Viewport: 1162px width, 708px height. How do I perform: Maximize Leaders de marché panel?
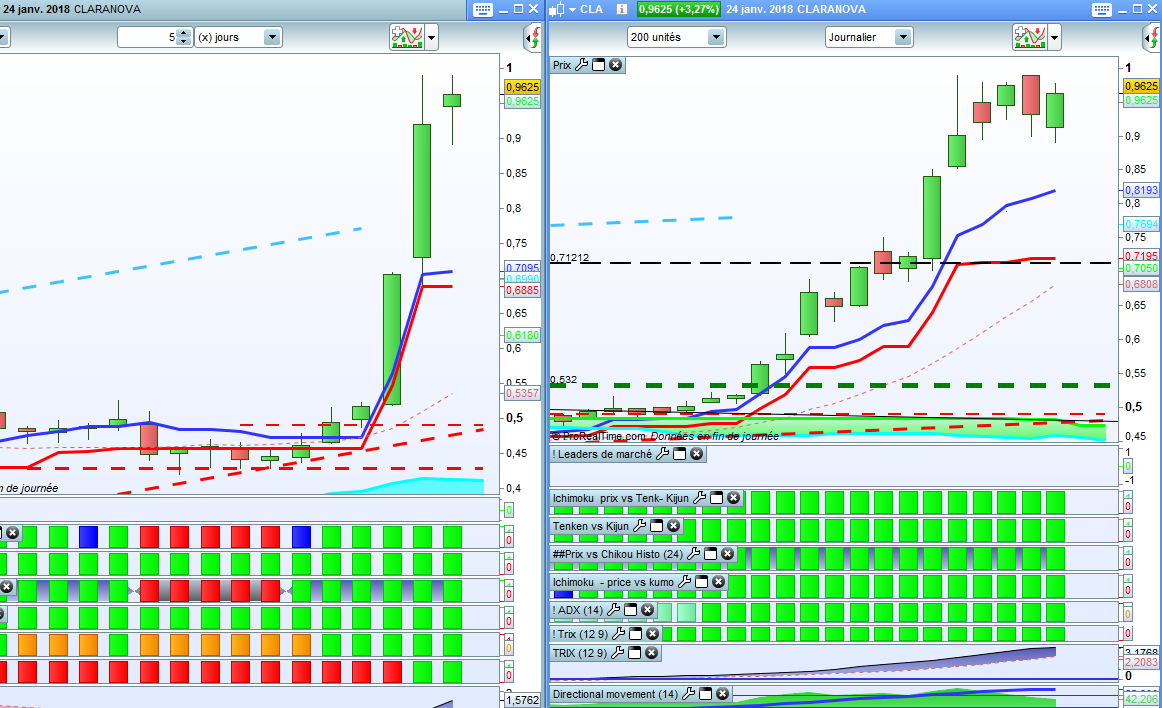(x=680, y=454)
